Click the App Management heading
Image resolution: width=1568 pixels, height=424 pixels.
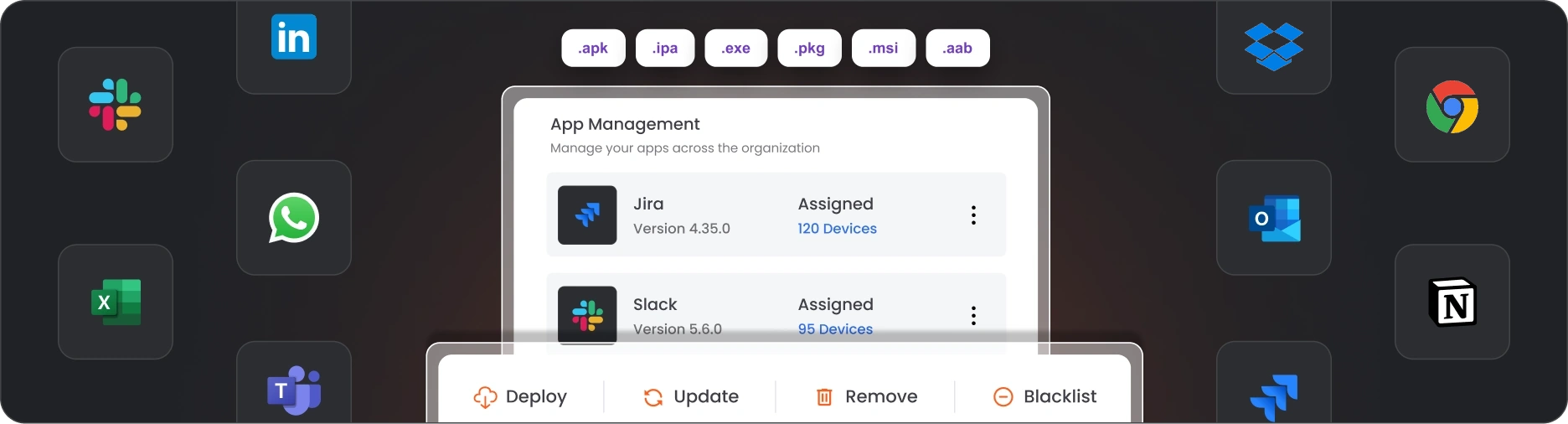pos(625,125)
